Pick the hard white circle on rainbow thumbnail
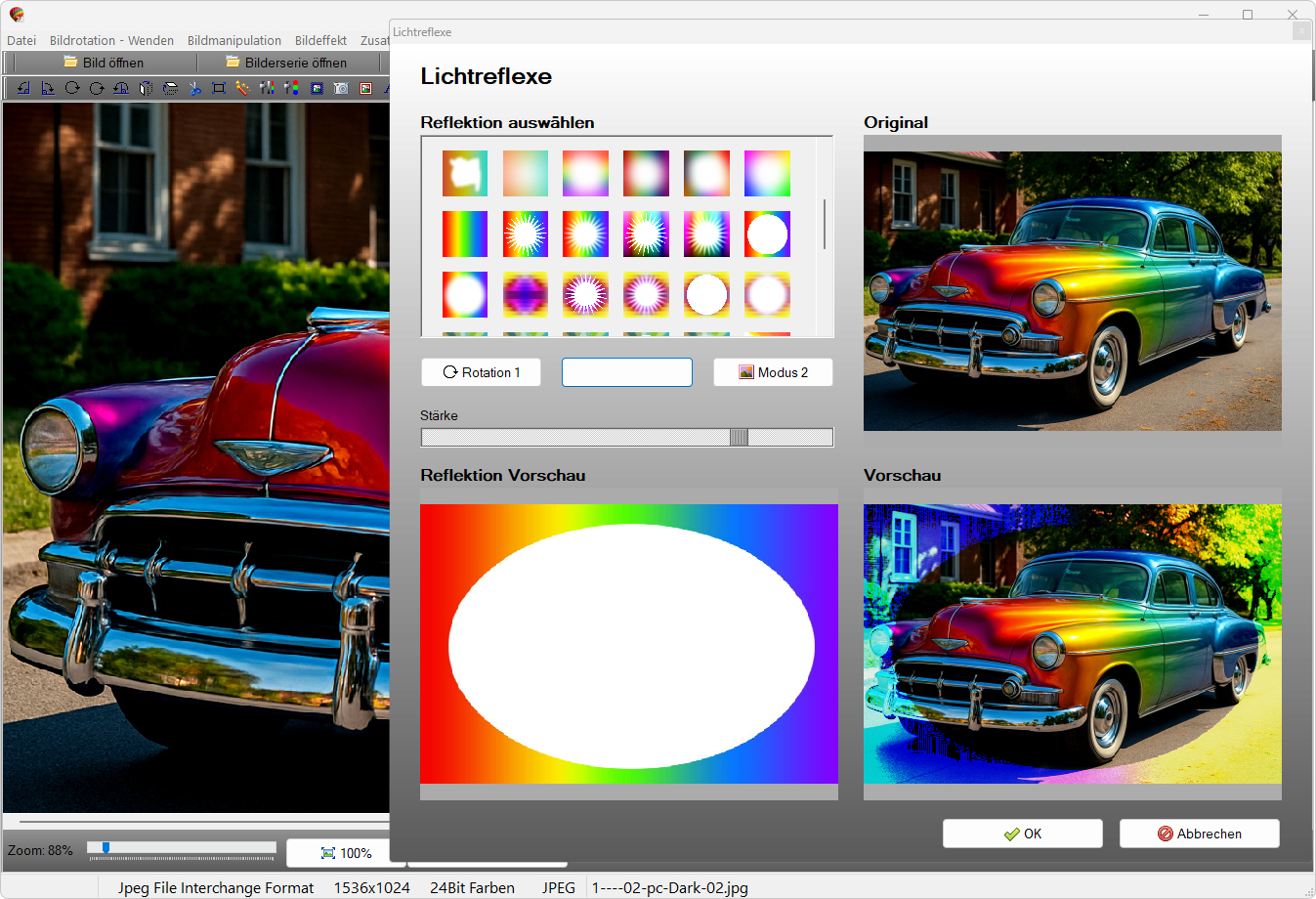The image size is (1316, 899). tap(767, 235)
